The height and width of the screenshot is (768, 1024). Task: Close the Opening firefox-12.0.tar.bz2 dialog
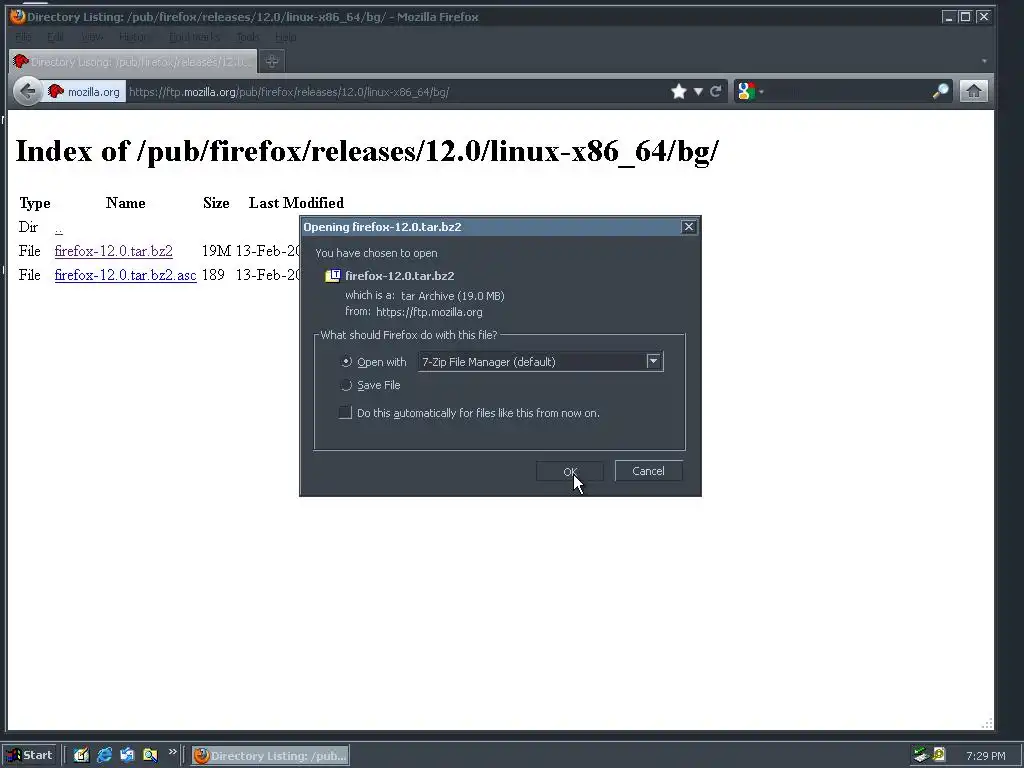(688, 227)
